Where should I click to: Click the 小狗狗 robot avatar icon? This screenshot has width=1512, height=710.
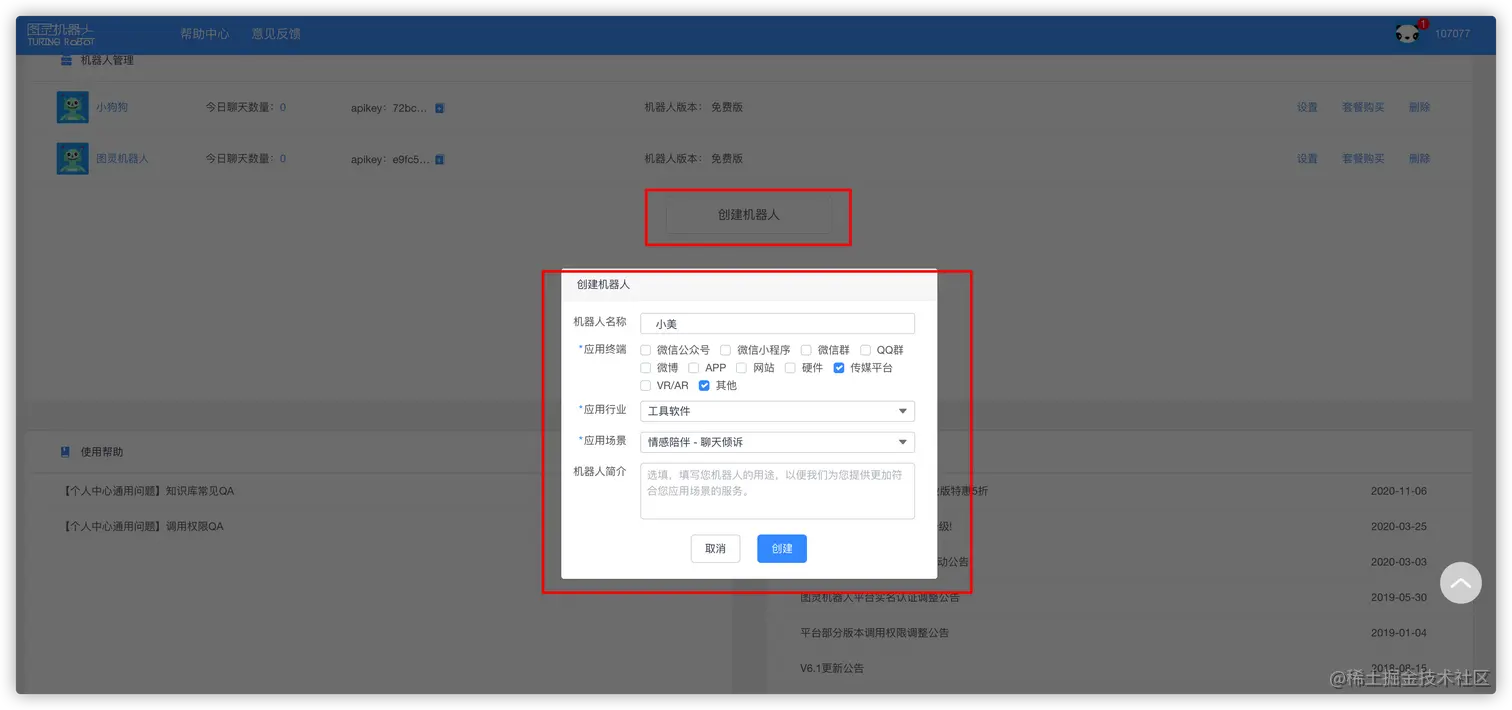72,107
